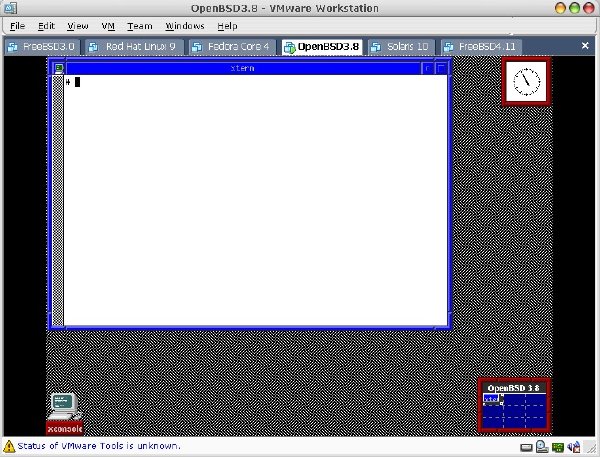Open the Team menu
This screenshot has width=600, height=457.
(140, 26)
